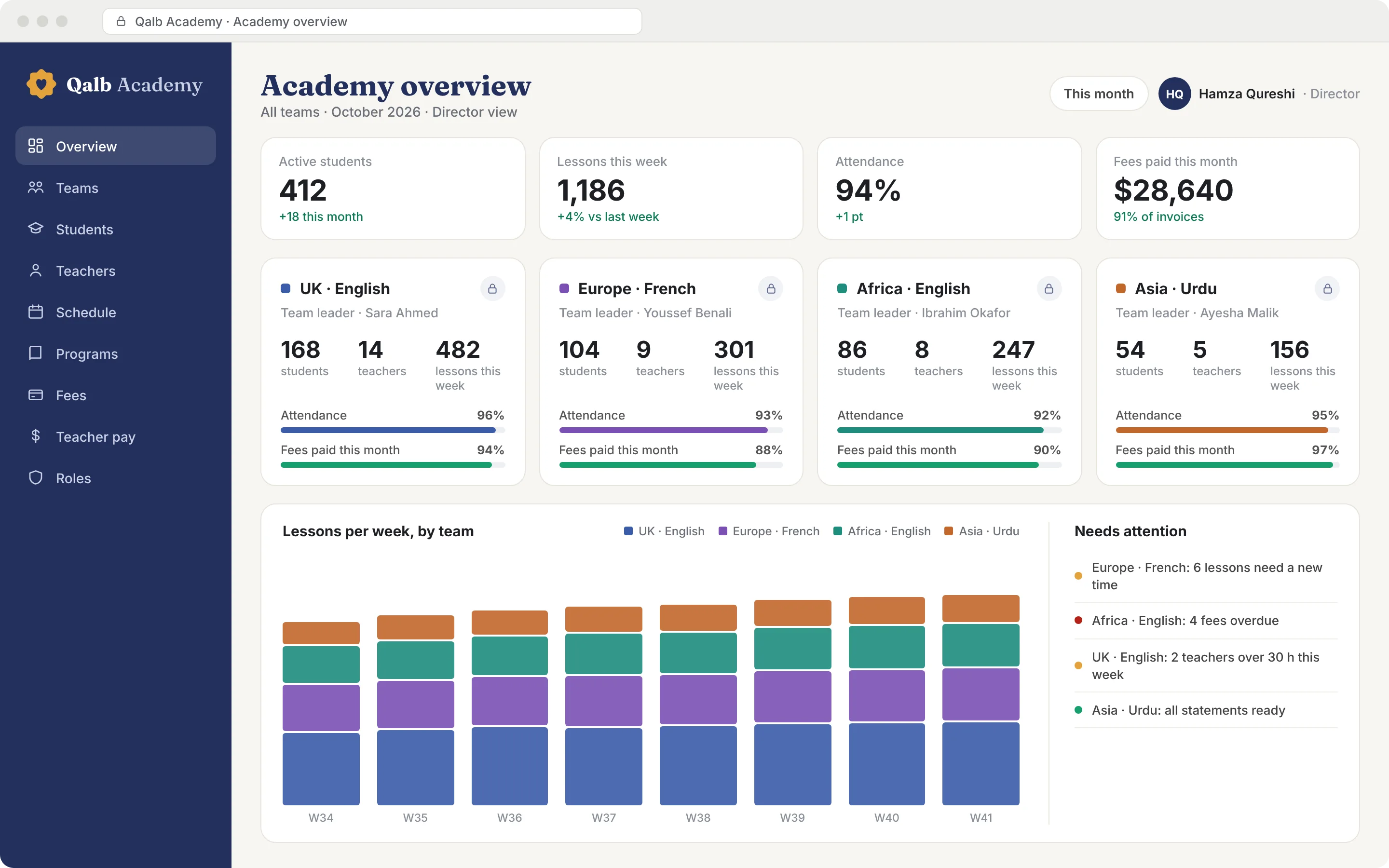
Task: Open alert 'Asia · Urdu: all statements ready'
Action: [1206, 710]
